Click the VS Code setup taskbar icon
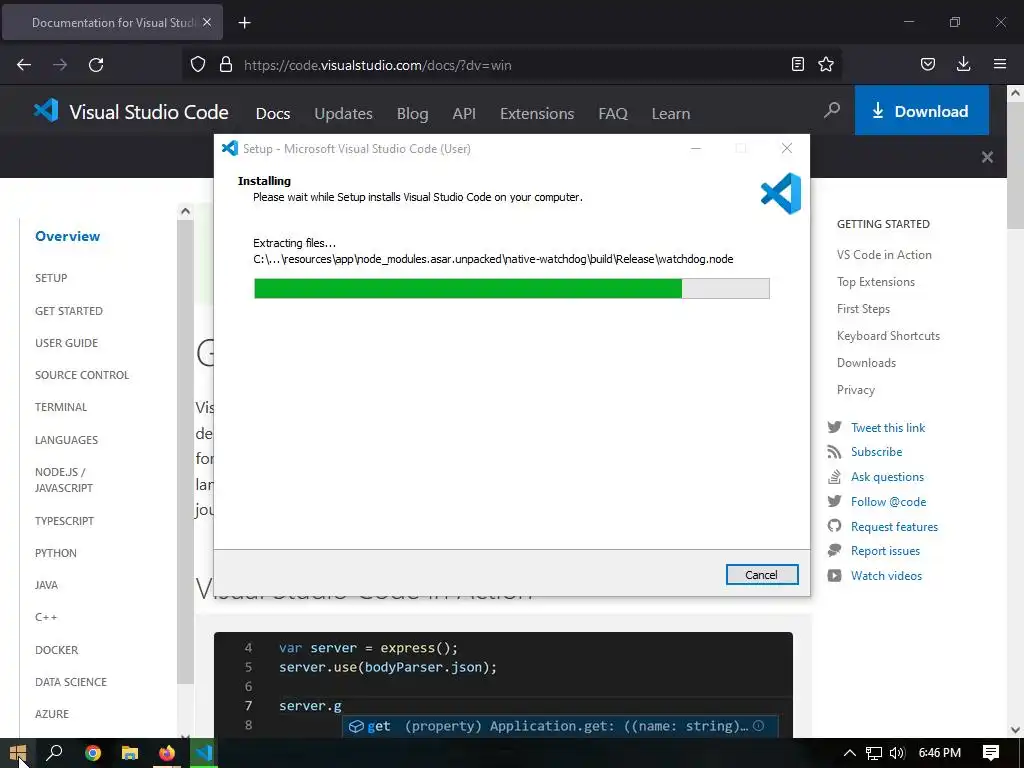The height and width of the screenshot is (768, 1024). pyautogui.click(x=204, y=753)
